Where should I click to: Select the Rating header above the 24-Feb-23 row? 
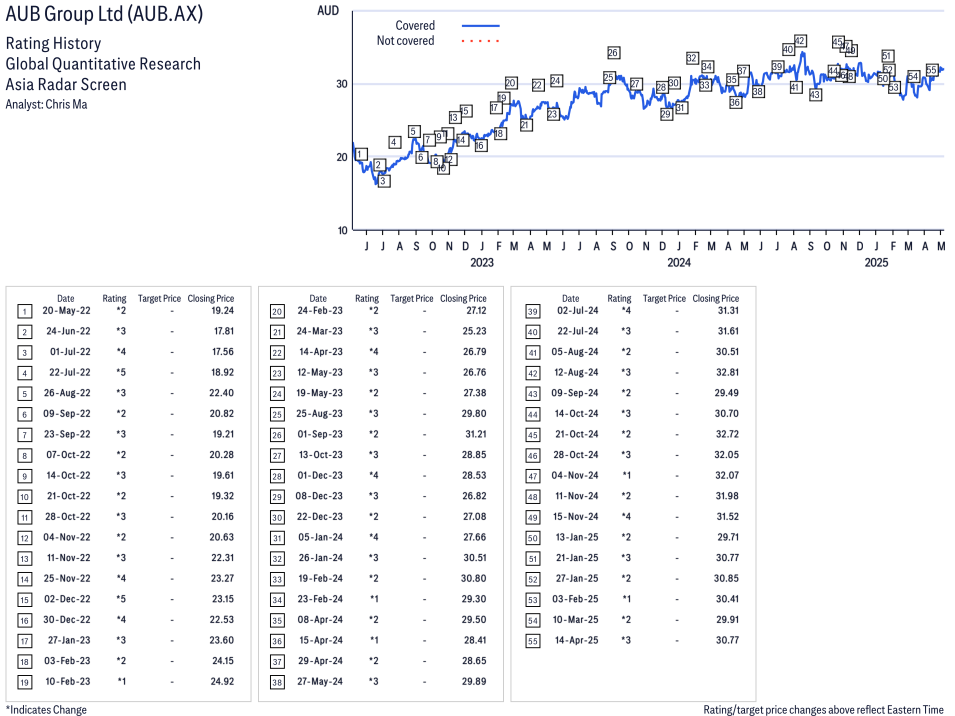click(367, 298)
